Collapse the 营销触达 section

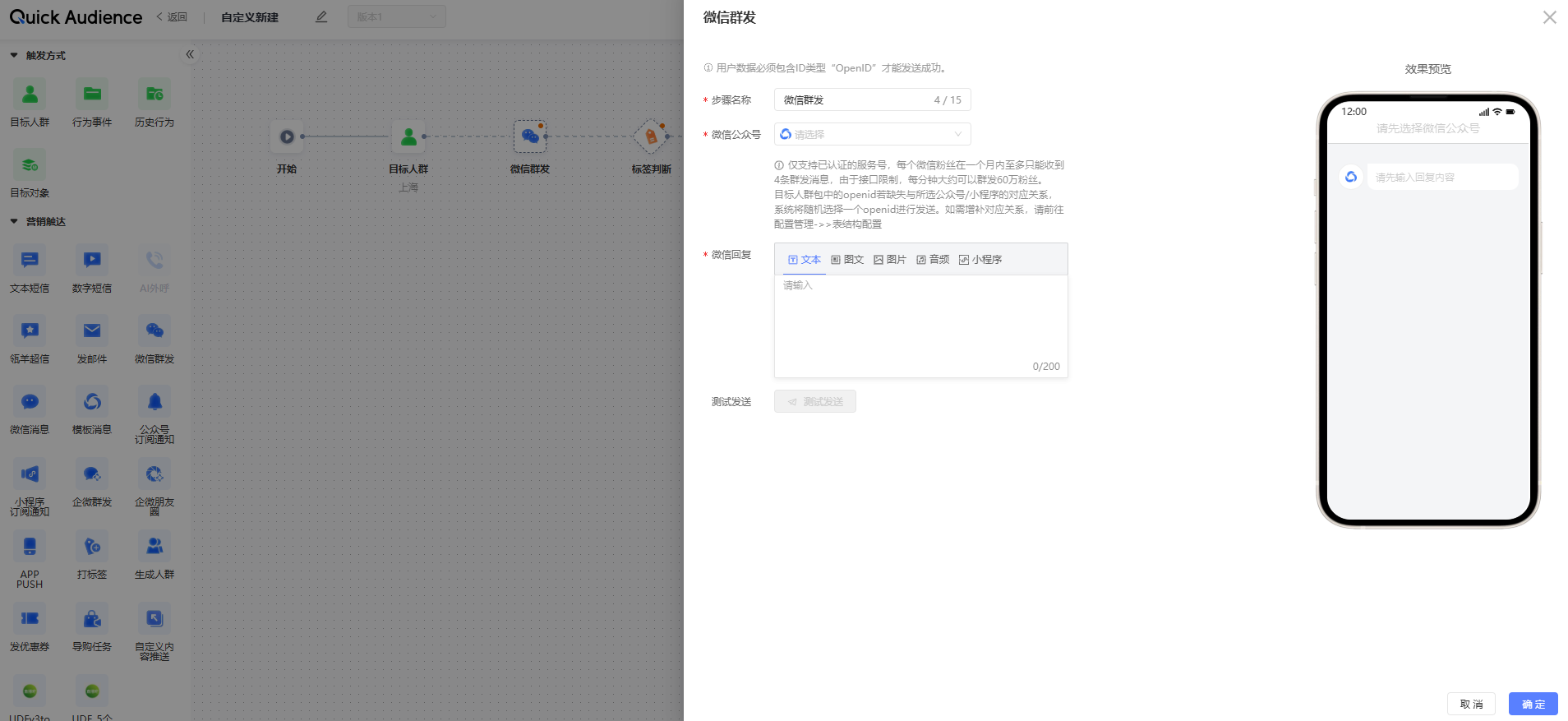click(x=14, y=221)
